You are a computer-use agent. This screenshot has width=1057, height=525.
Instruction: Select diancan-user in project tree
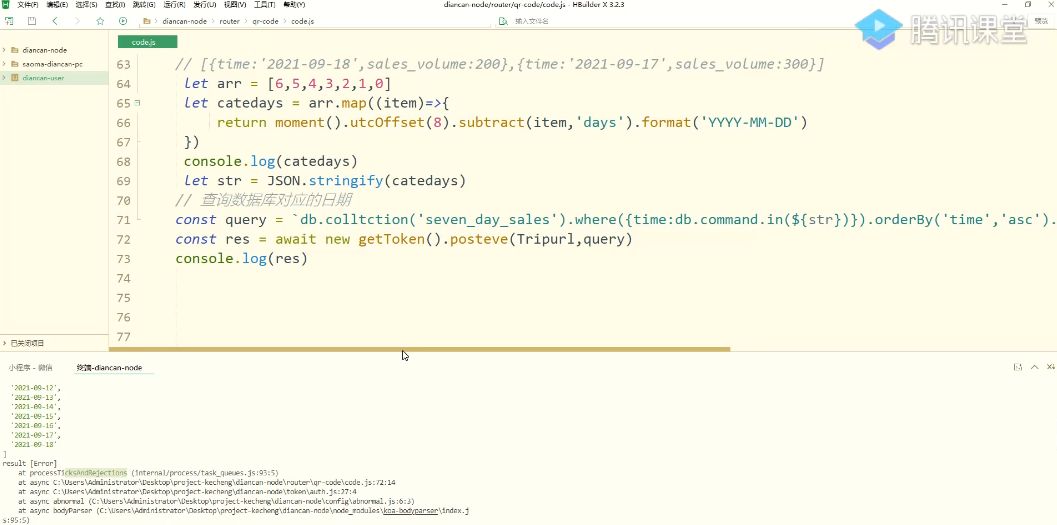point(43,78)
